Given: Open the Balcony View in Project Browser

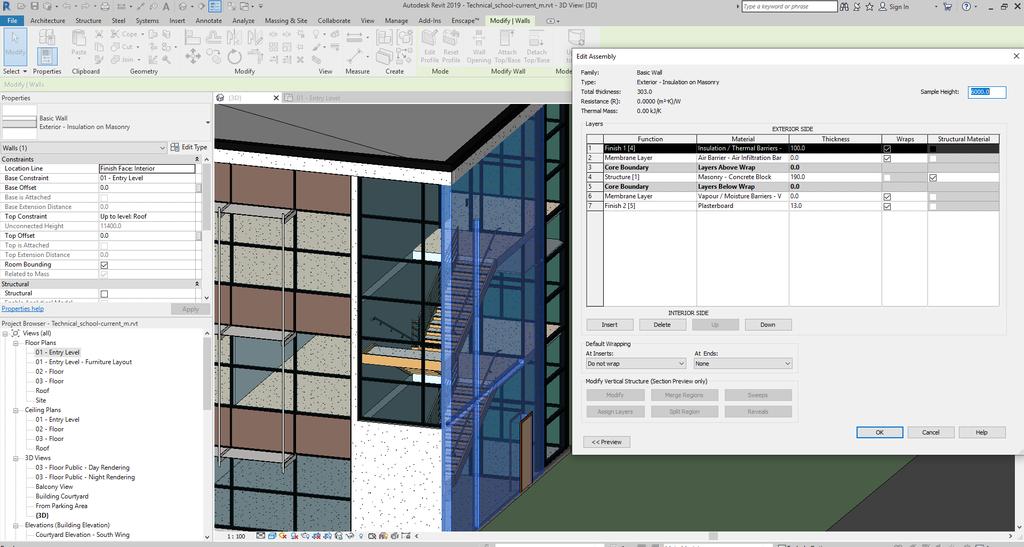Looking at the screenshot, I should 54,487.
